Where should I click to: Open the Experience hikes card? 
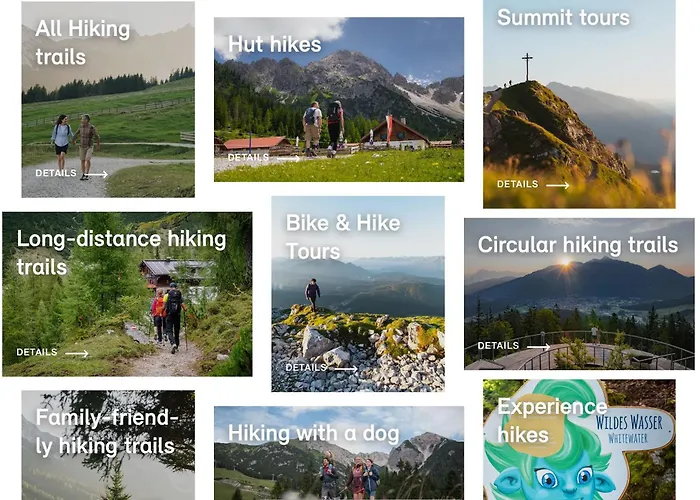click(579, 440)
